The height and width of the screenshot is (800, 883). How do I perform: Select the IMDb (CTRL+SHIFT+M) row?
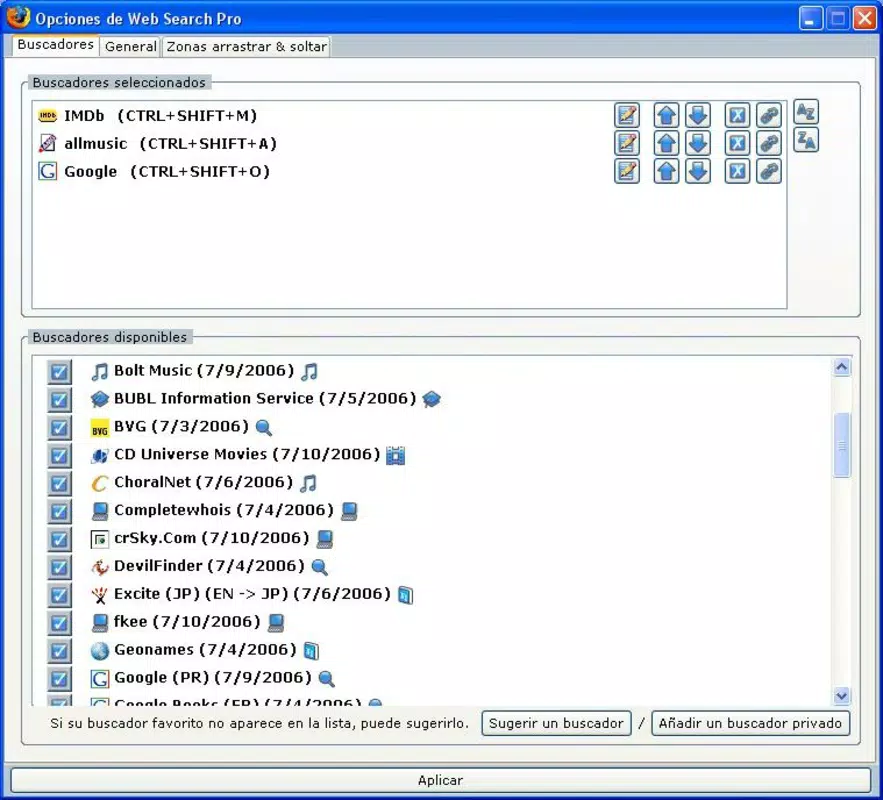[409, 115]
